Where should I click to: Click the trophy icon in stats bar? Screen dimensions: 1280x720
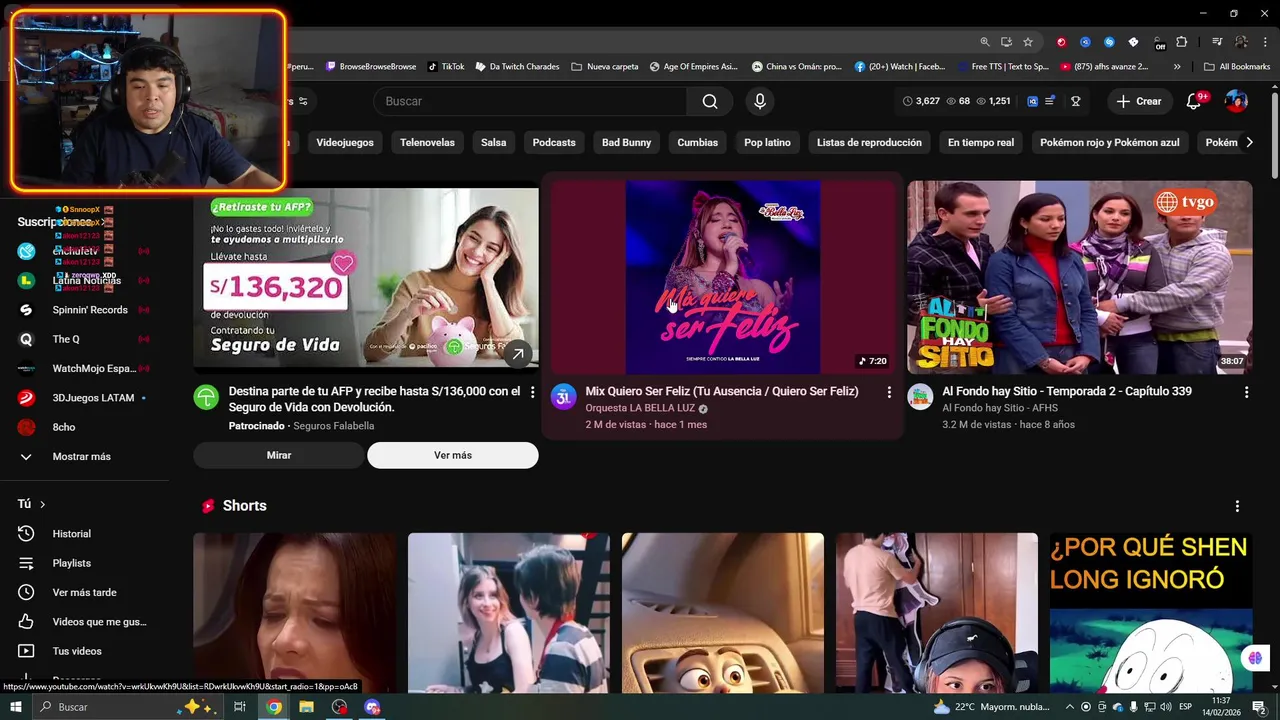(1076, 101)
